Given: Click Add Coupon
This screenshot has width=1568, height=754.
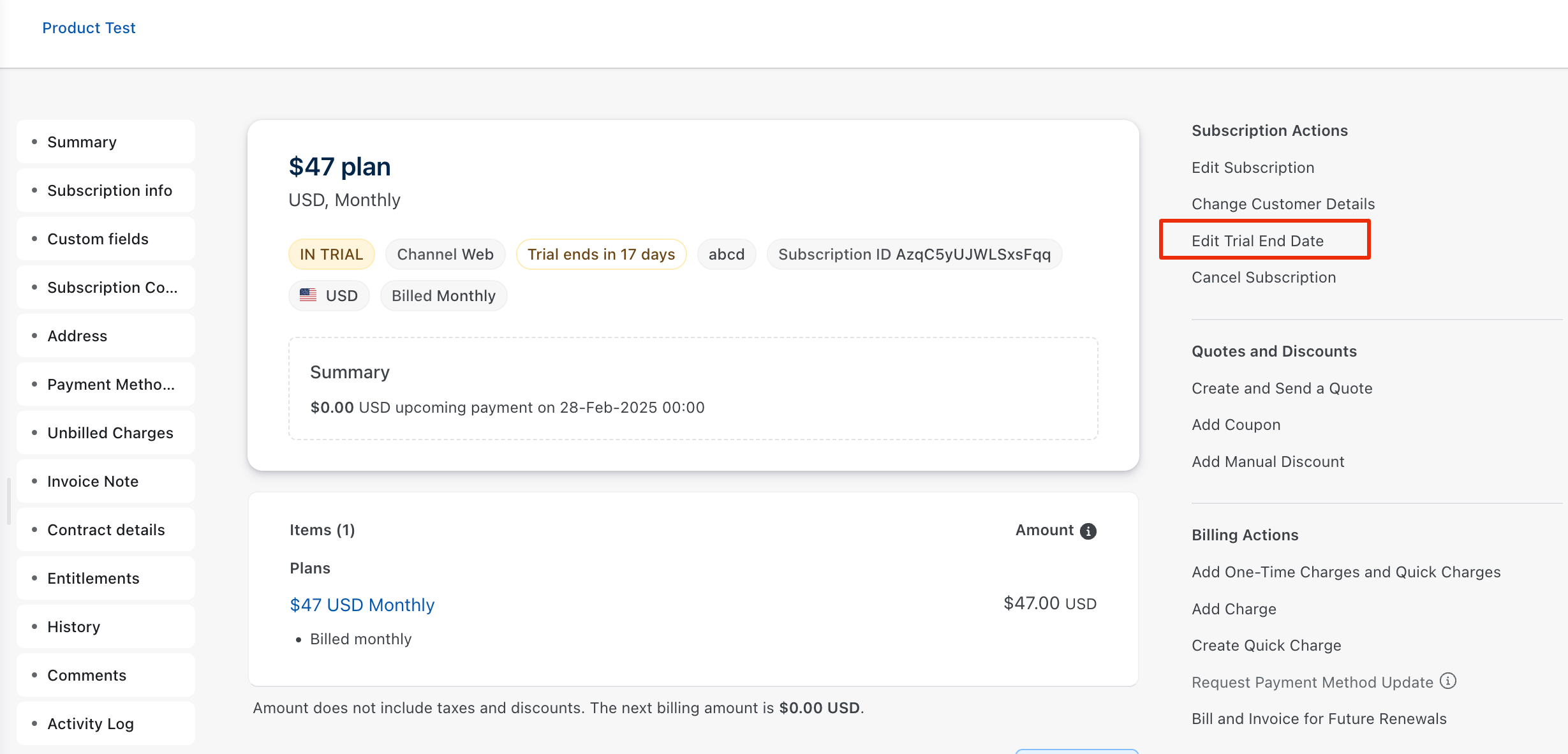Looking at the screenshot, I should (1236, 425).
